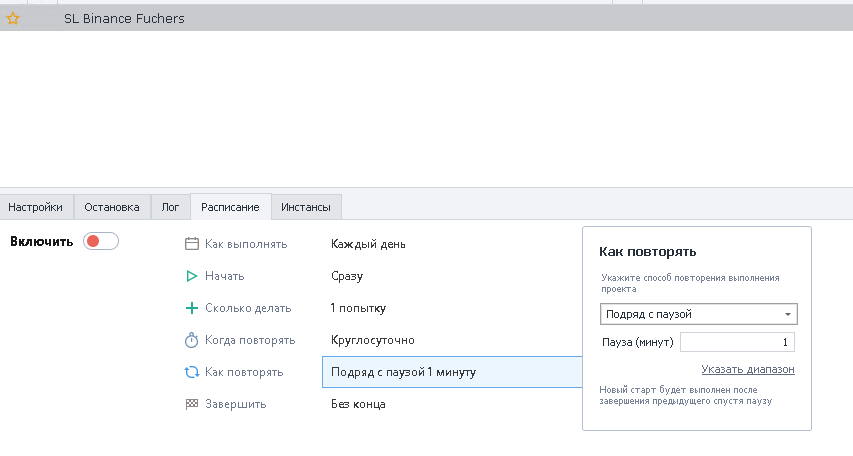Open the Подряд с паузой dropdown
Viewport: 853px width, 456px height.
[698, 314]
